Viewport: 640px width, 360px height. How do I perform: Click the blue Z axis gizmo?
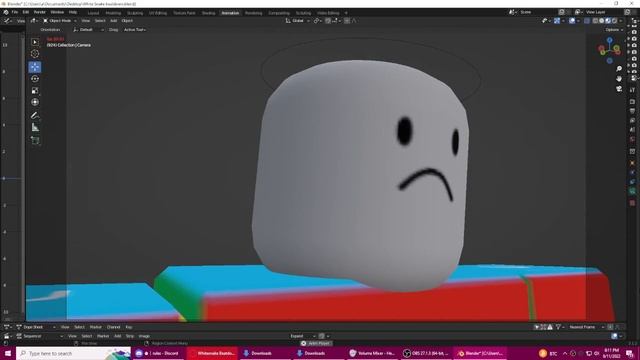609,40
